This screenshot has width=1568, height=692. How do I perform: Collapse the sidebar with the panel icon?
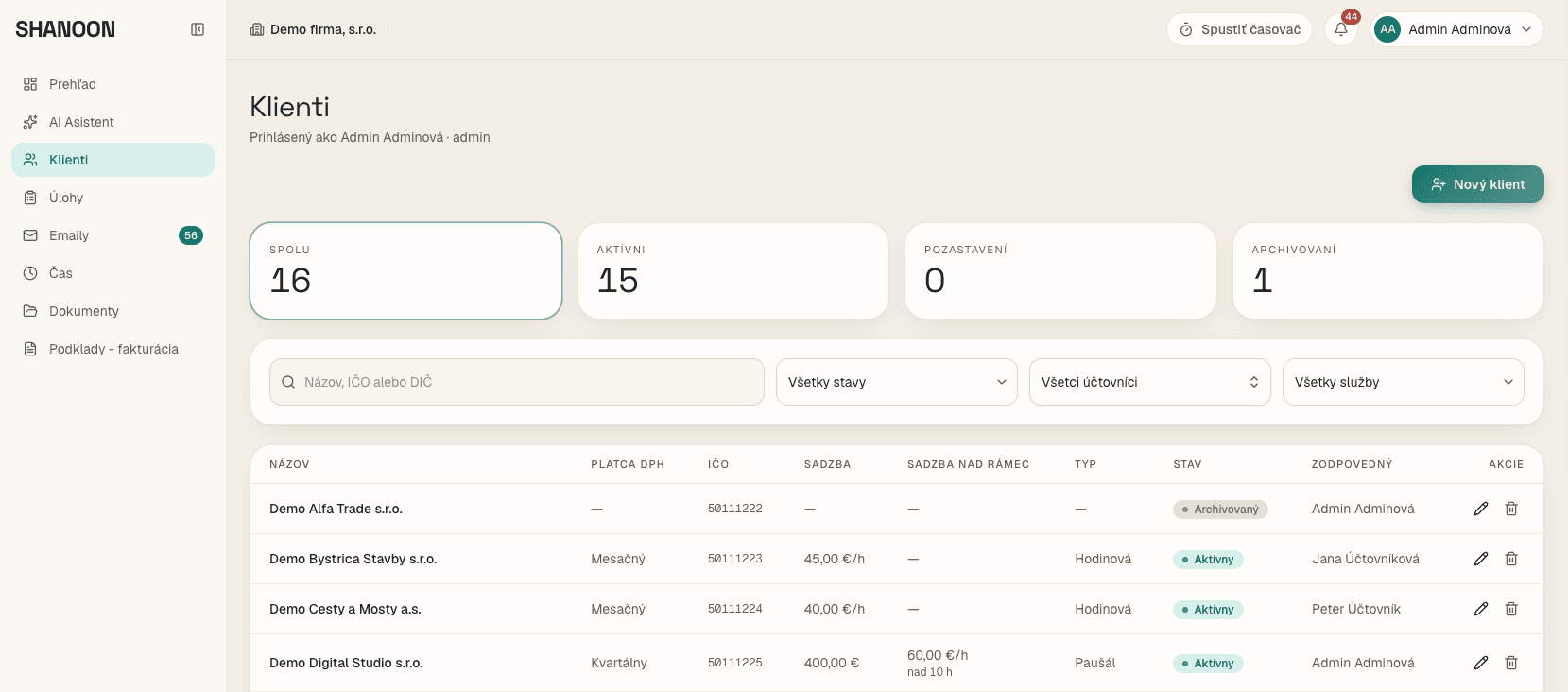(x=198, y=29)
